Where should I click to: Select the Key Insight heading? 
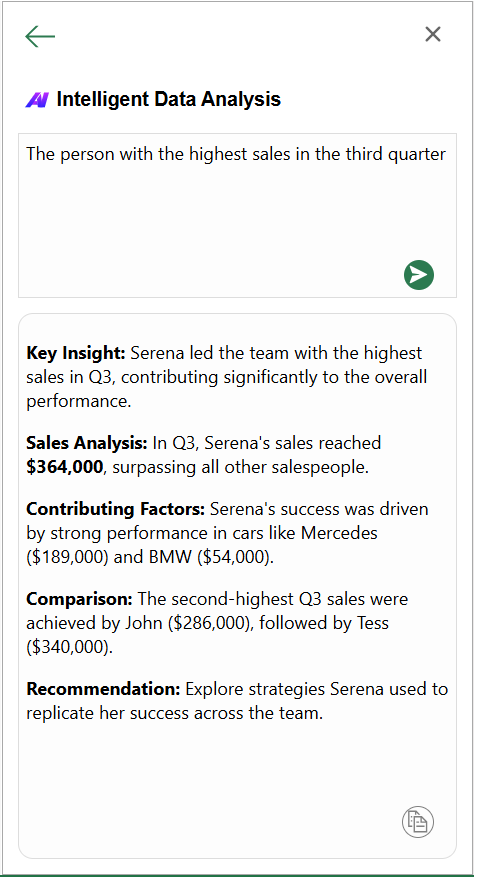tap(76, 353)
